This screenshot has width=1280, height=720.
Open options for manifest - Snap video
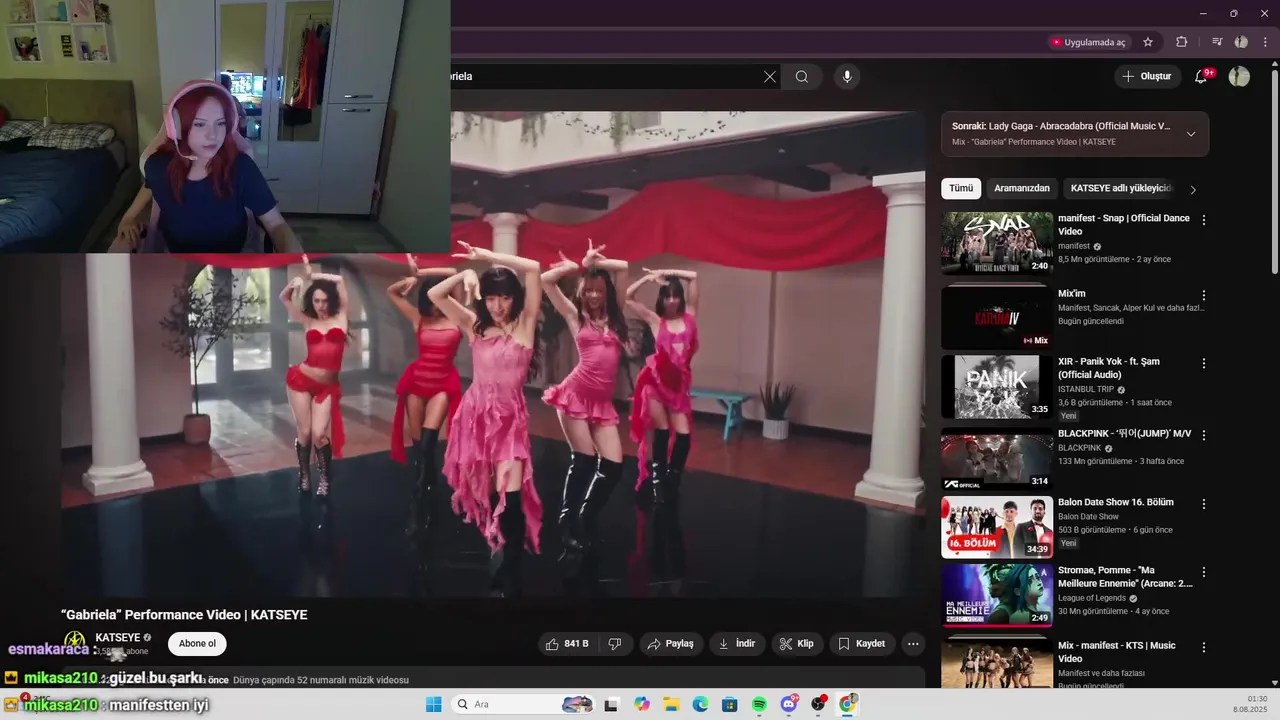[x=1204, y=219]
